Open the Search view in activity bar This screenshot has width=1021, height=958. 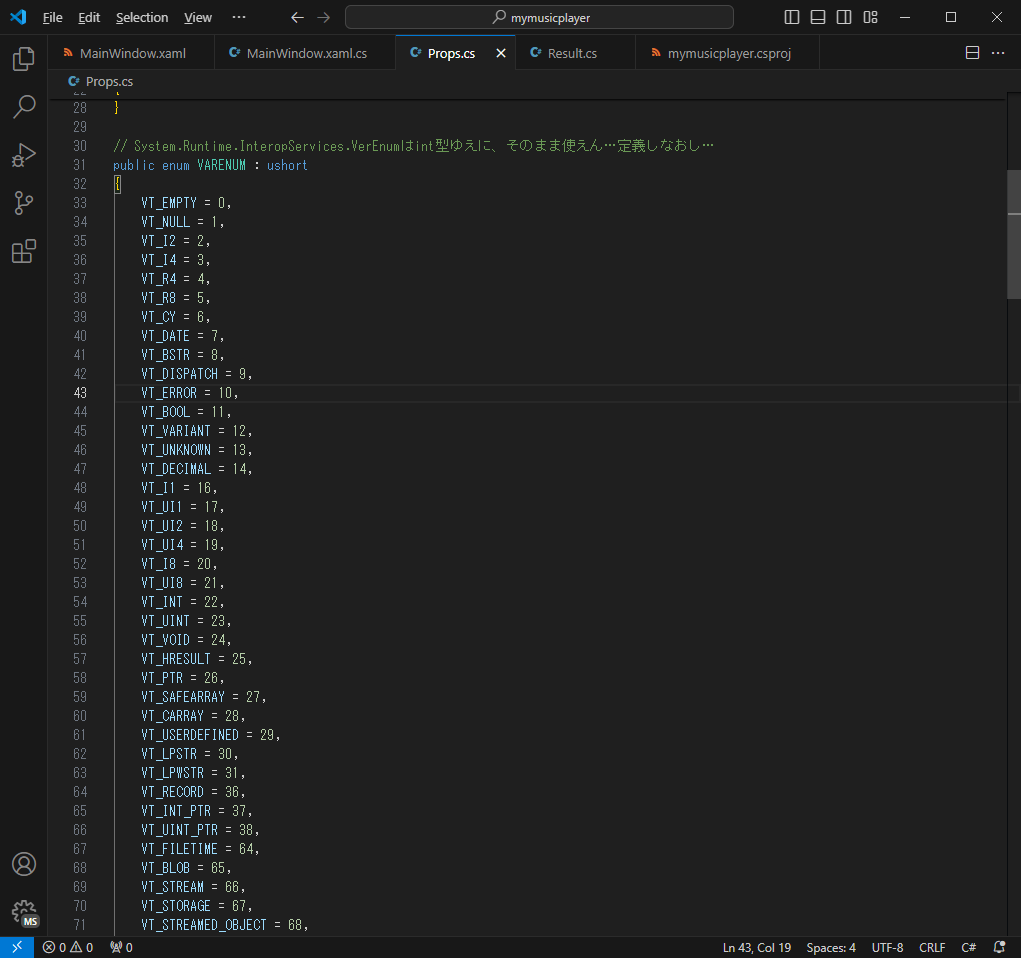23,107
